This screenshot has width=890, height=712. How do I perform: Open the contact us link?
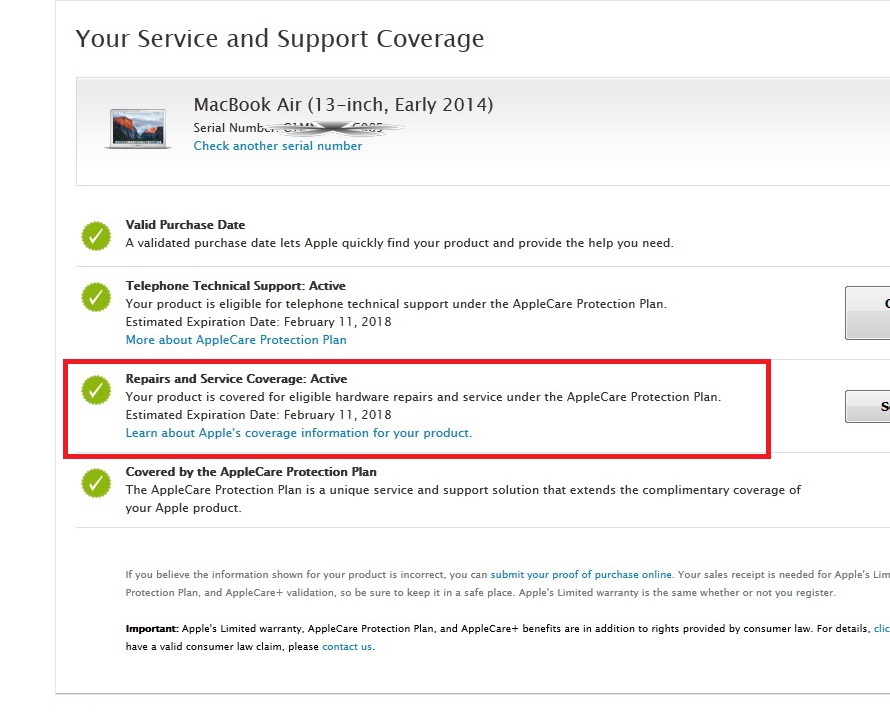pos(347,647)
